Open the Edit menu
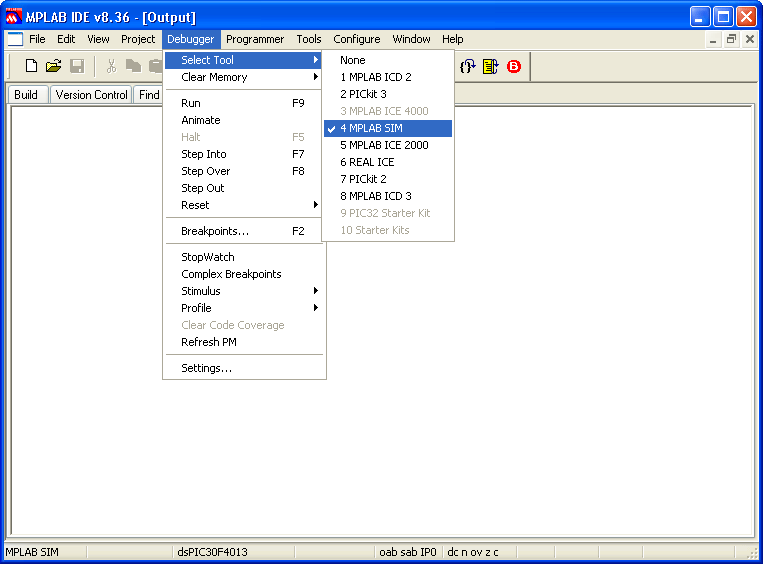This screenshot has height=564, width=763. [66, 39]
